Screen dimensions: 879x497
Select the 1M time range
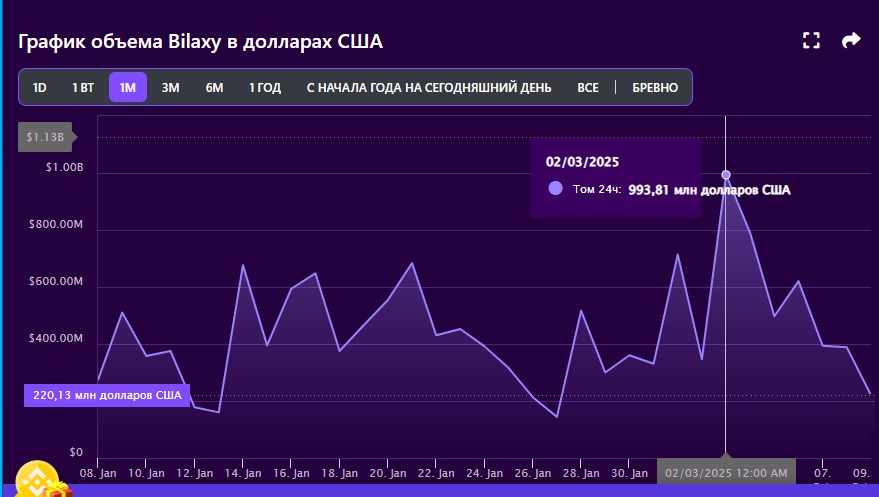point(128,87)
